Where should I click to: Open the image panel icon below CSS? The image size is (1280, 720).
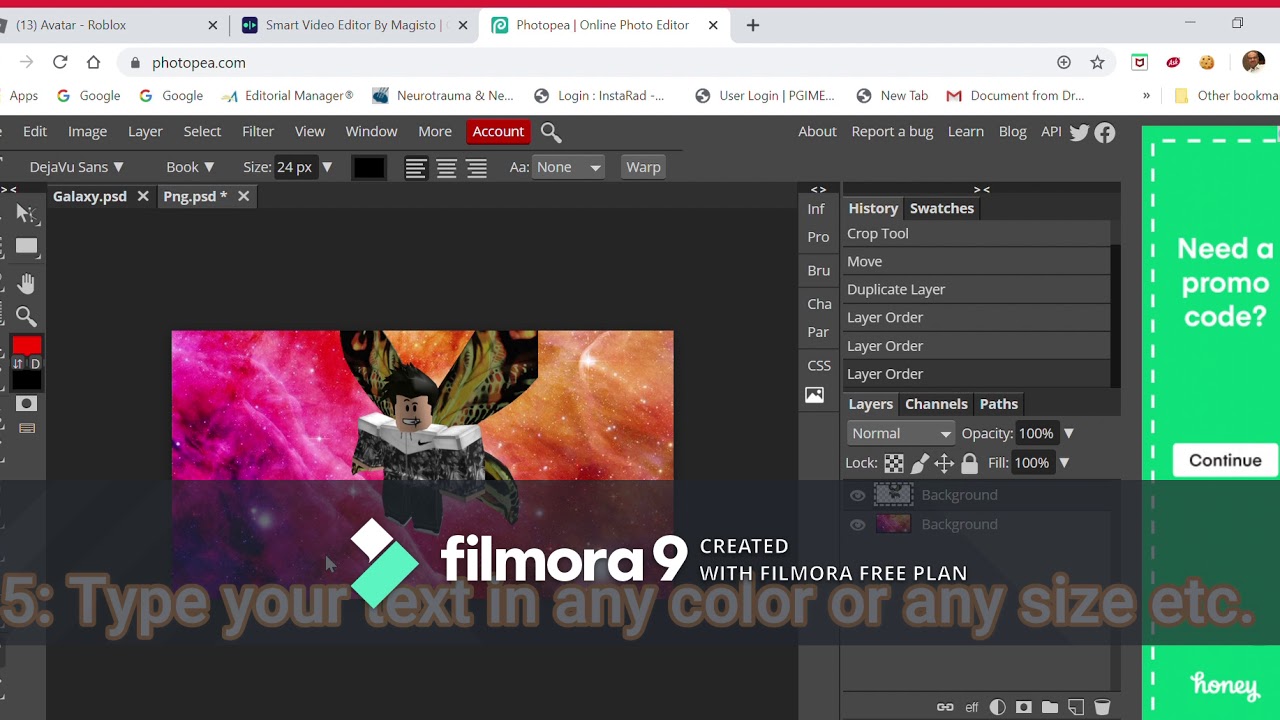tap(815, 395)
